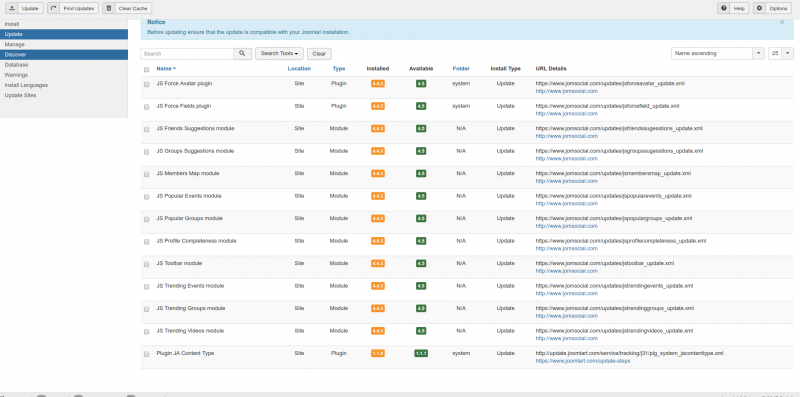Viewport: 800px width, 397px height.
Task: Open the joomlart.com update-steps link
Action: [583, 361]
